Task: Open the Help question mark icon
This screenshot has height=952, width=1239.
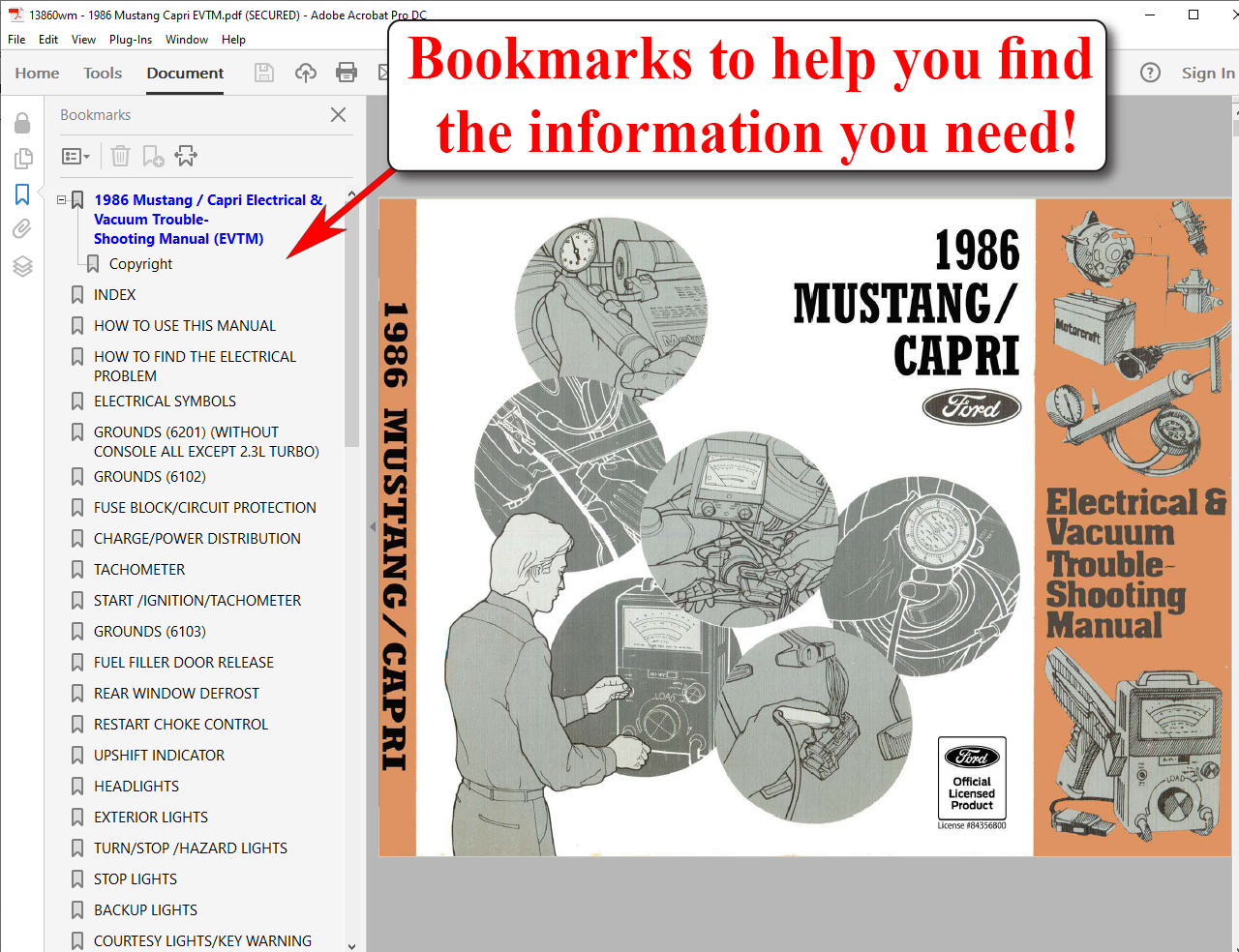Action: (1150, 73)
